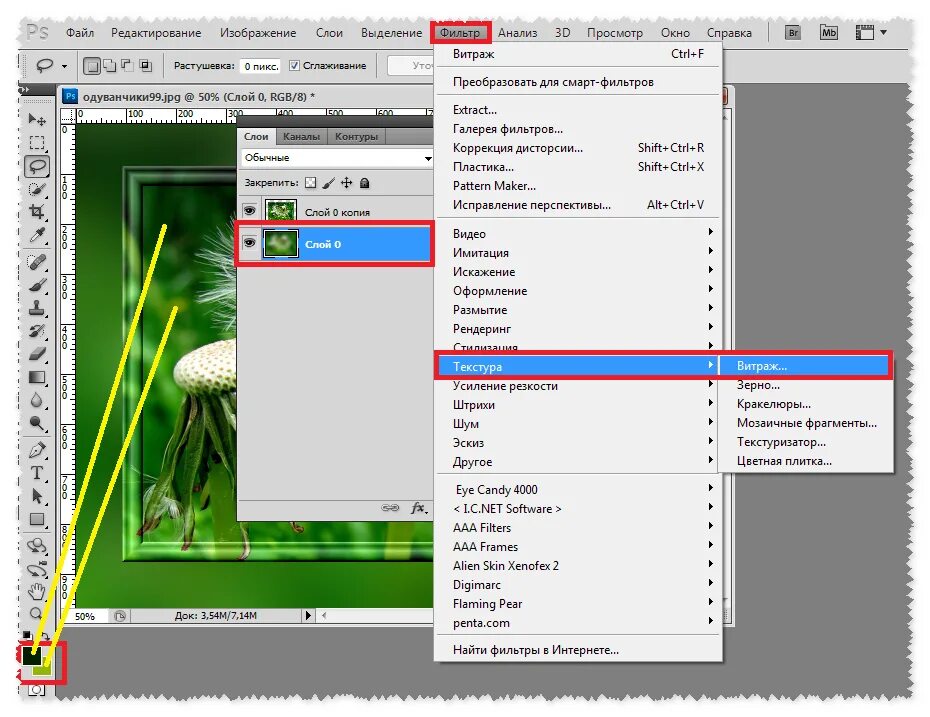930x717 pixels.
Task: Select the Clone Stamp tool
Action: pyautogui.click(x=37, y=308)
